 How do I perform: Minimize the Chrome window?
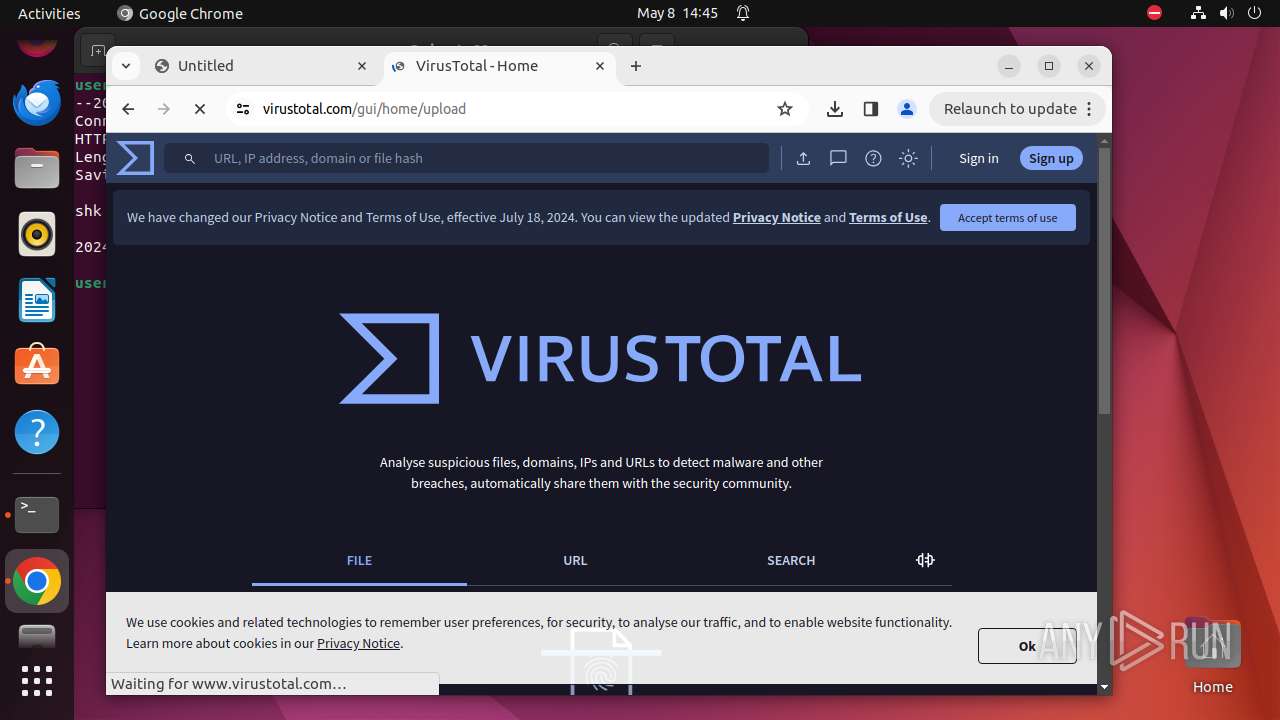pos(1009,66)
